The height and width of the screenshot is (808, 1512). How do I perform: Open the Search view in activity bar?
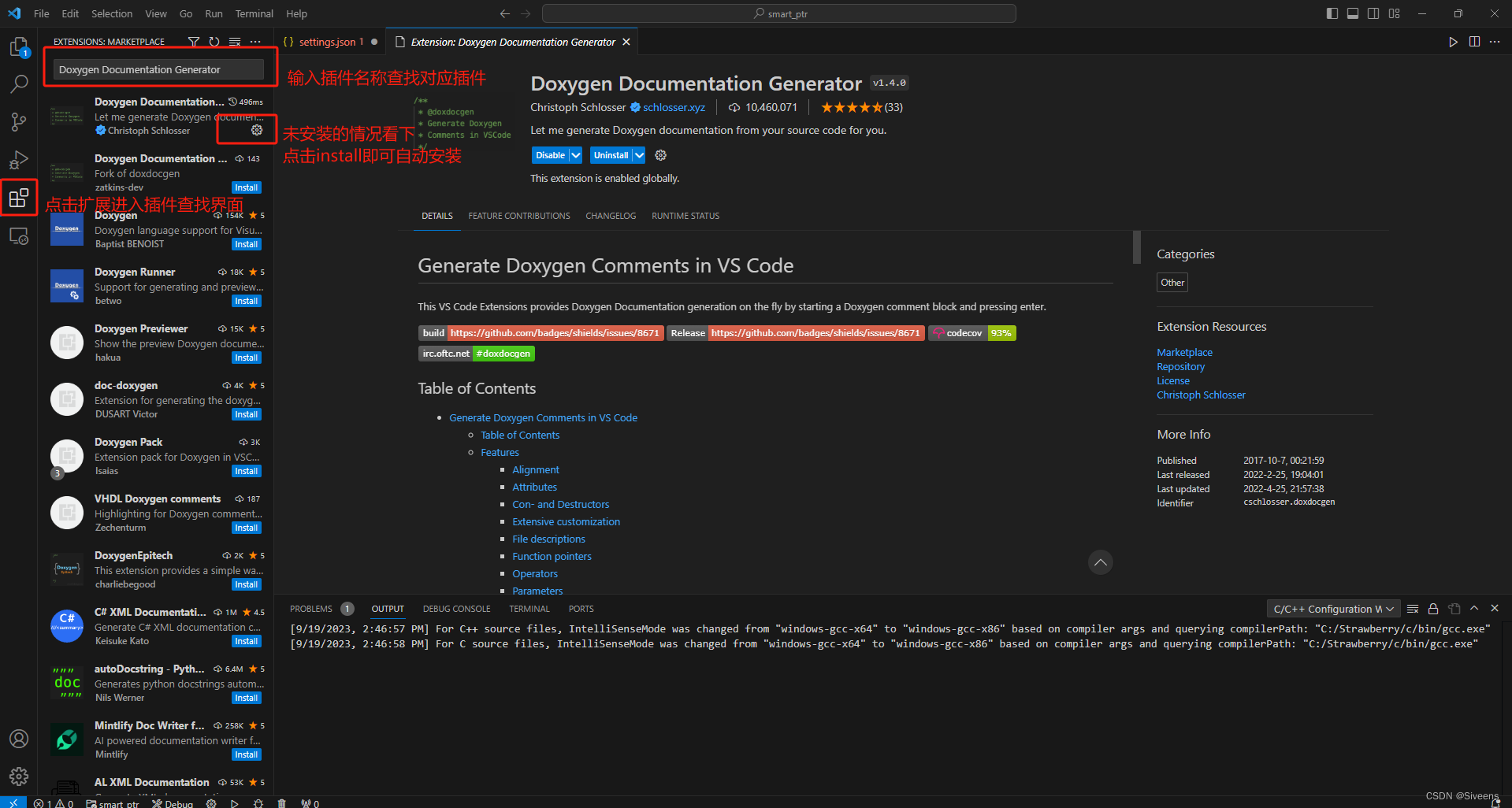(19, 83)
